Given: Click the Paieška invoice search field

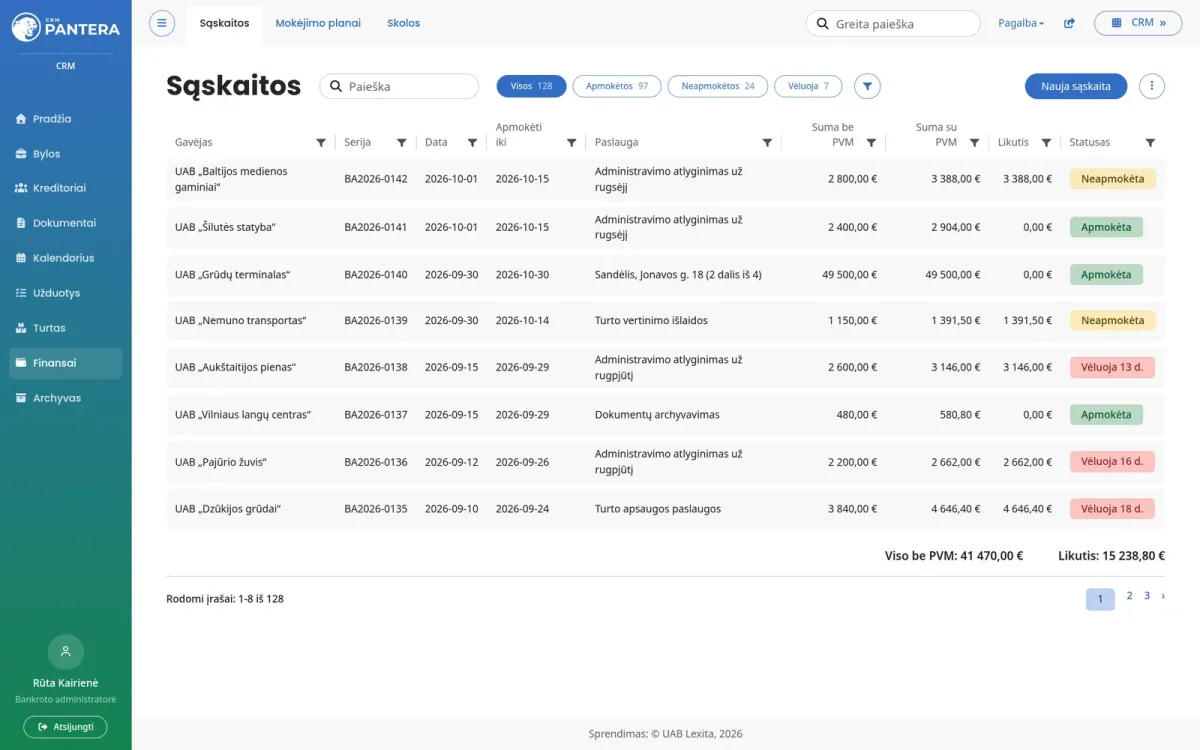Looking at the screenshot, I should coord(399,87).
